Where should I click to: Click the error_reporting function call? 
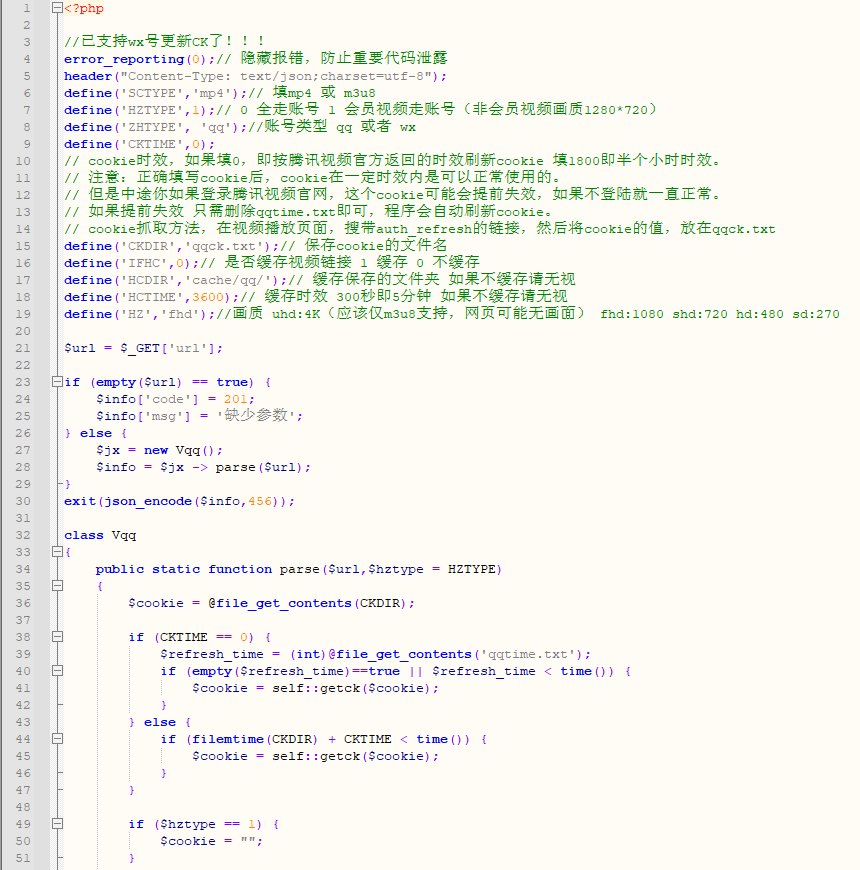pyautogui.click(x=124, y=59)
